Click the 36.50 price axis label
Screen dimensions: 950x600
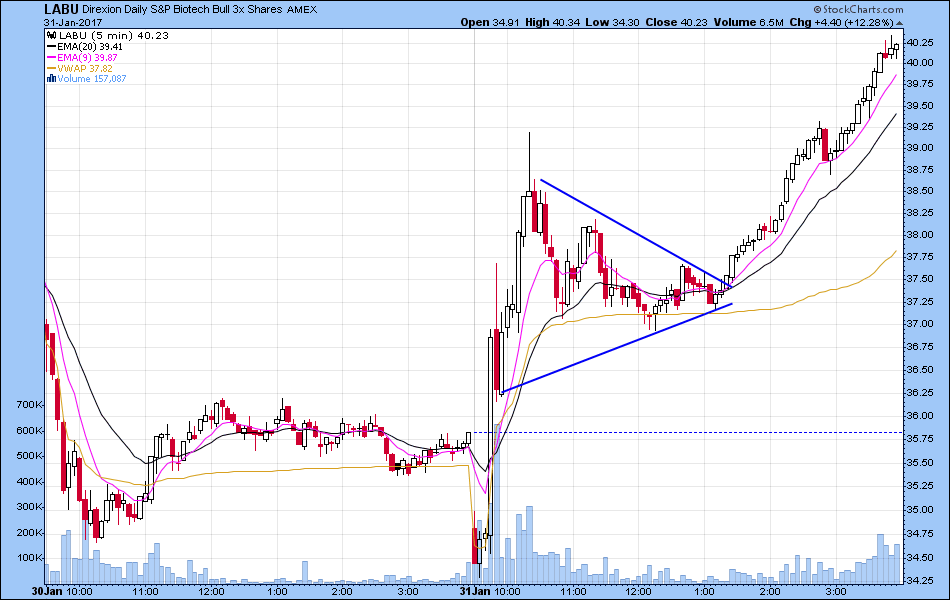click(919, 370)
